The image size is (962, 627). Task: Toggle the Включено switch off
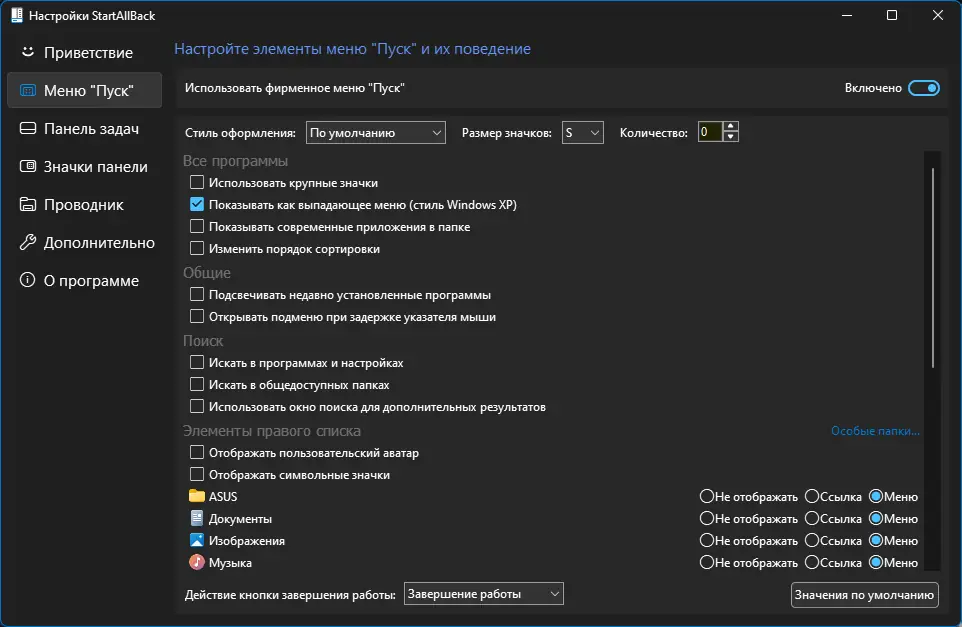point(923,88)
